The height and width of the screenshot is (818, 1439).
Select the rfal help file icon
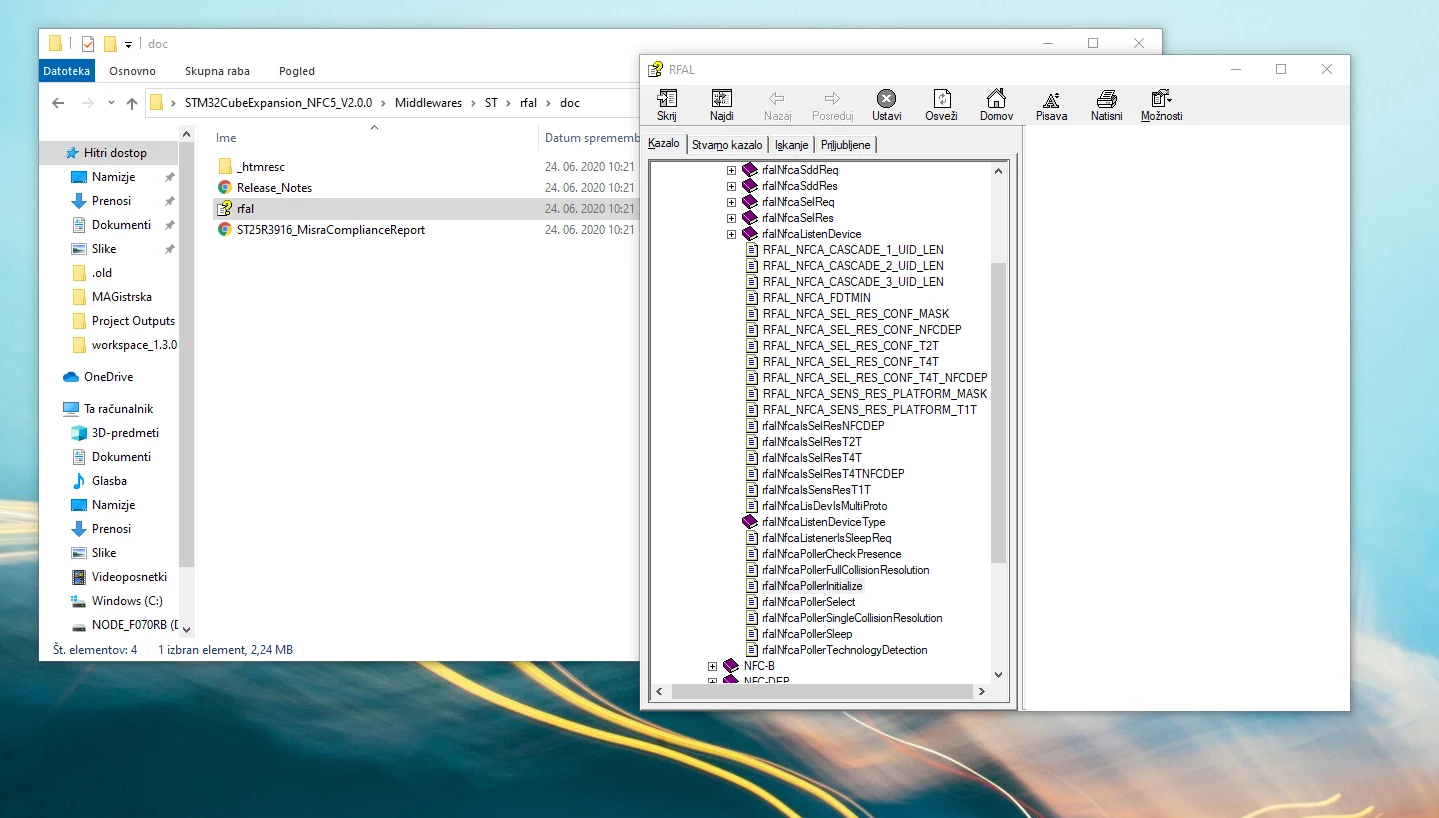pyautogui.click(x=225, y=208)
